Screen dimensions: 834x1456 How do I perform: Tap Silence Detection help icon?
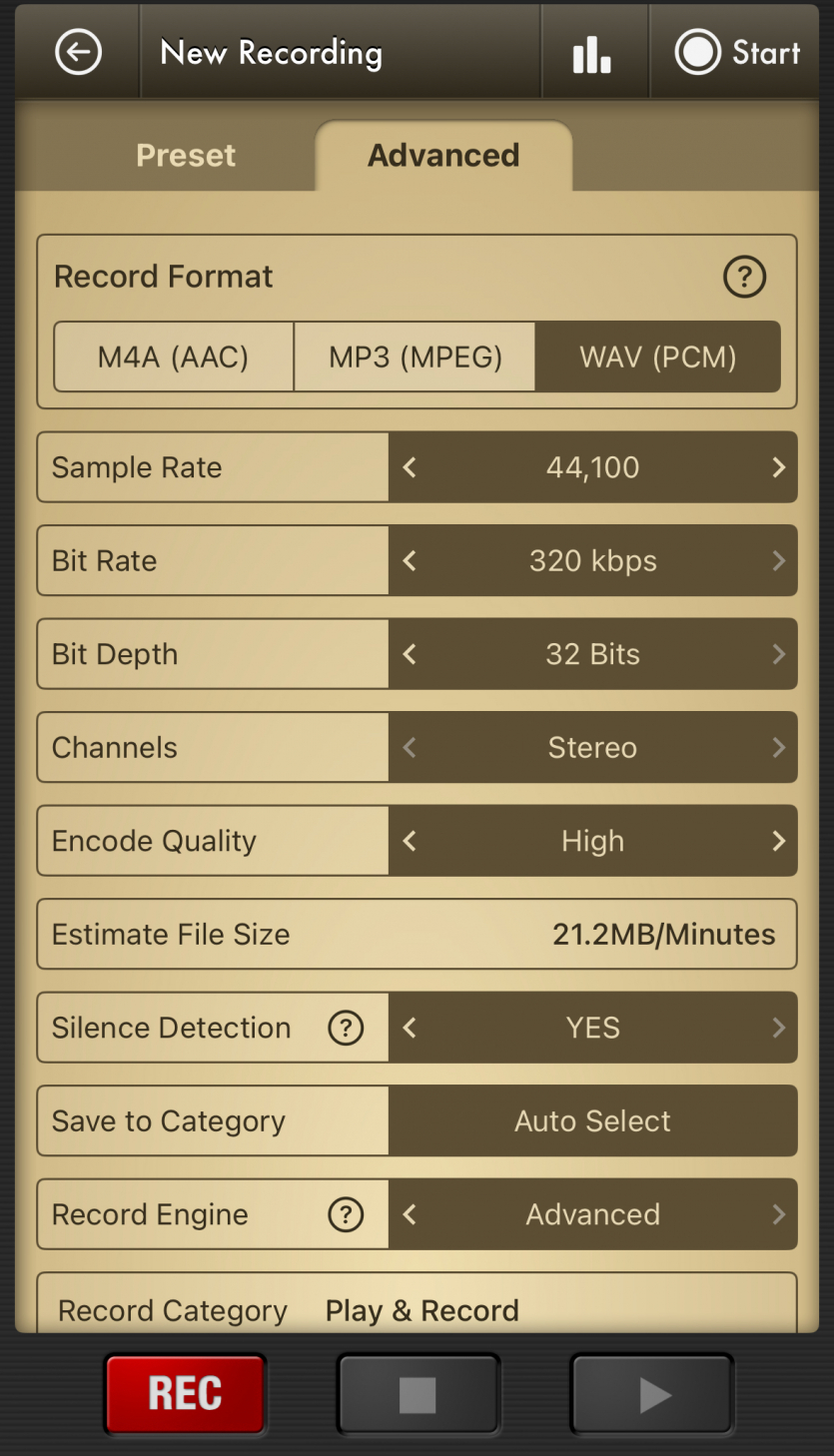coord(346,1028)
